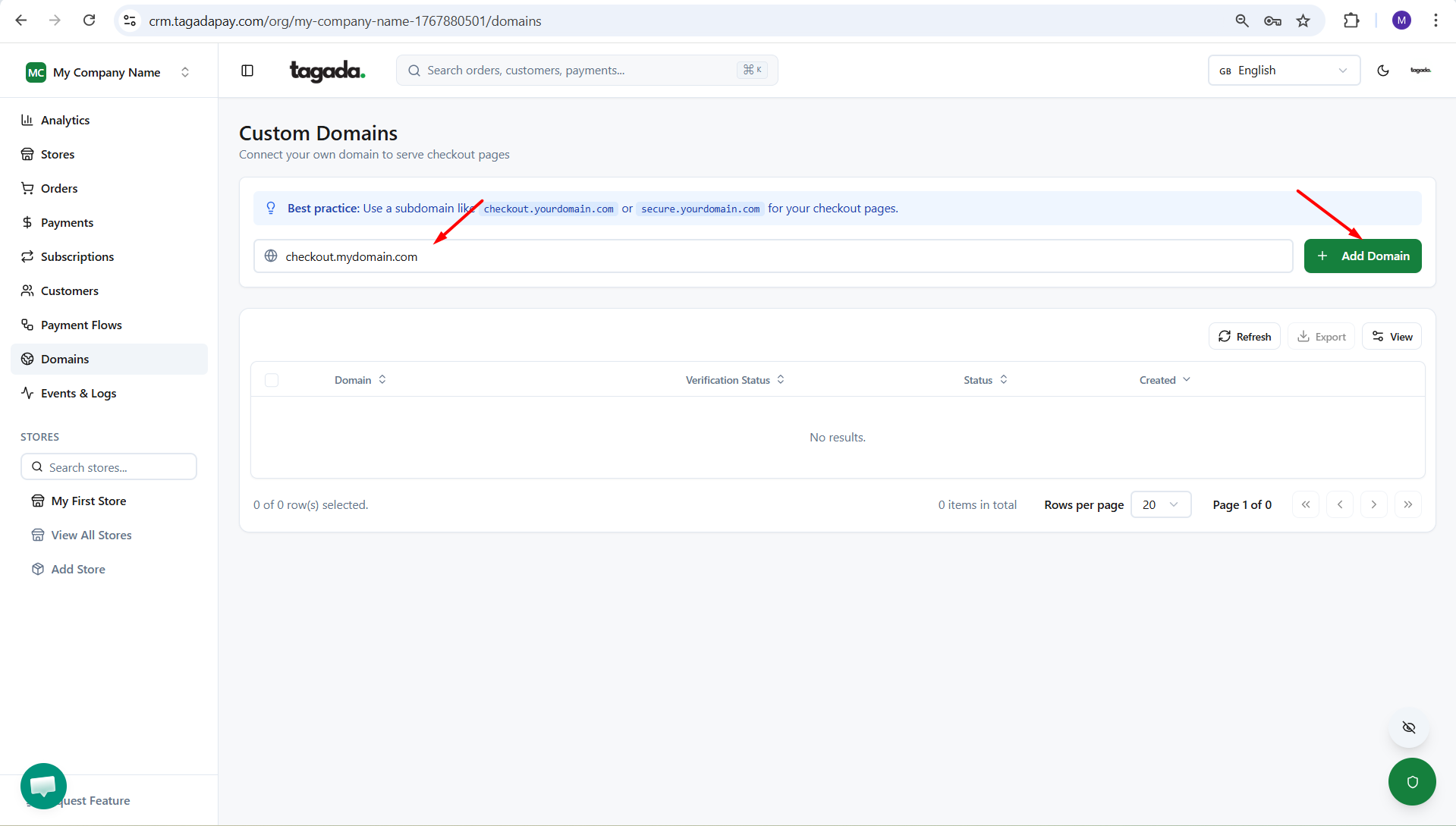Viewport: 1456px width, 826px height.
Task: Check the select-all rows checkbox
Action: (272, 380)
